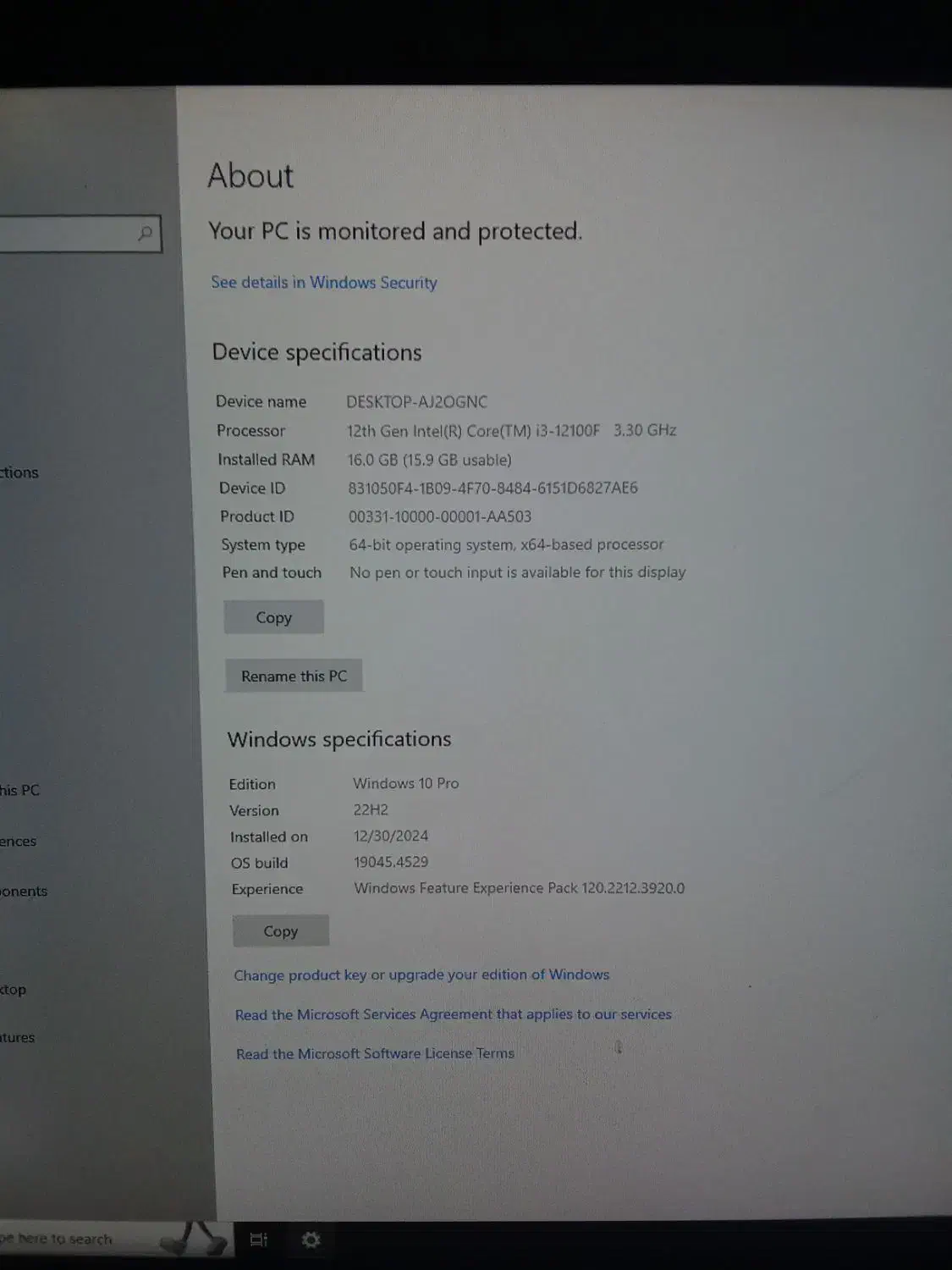Select the sidebar item ending in 'ctions'
Image resolution: width=952 pixels, height=1270 pixels.
(x=19, y=472)
